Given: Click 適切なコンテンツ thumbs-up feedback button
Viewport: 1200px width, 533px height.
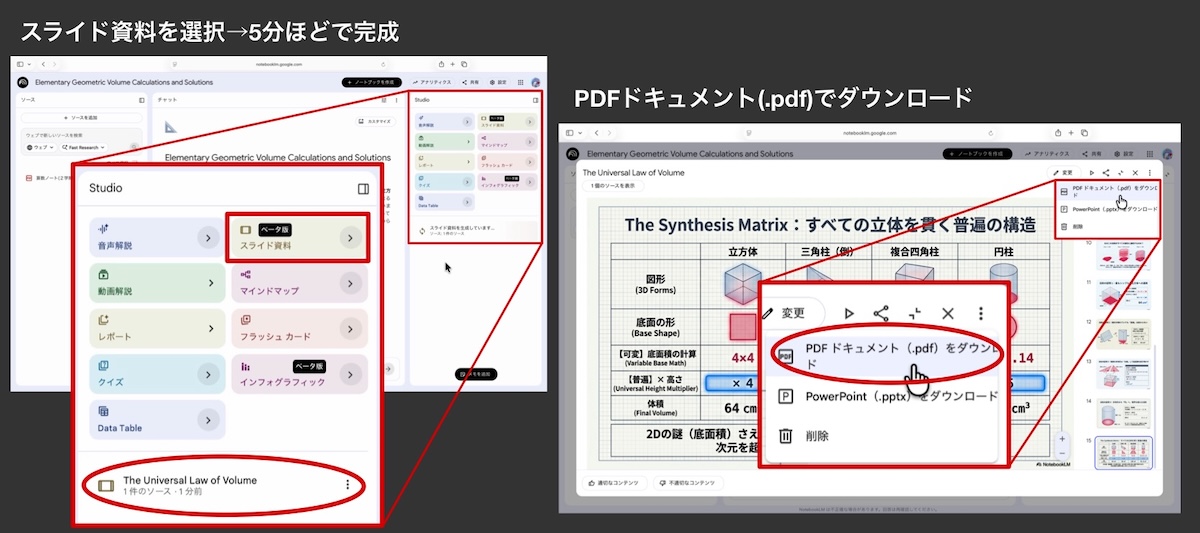Looking at the screenshot, I should click(x=614, y=483).
